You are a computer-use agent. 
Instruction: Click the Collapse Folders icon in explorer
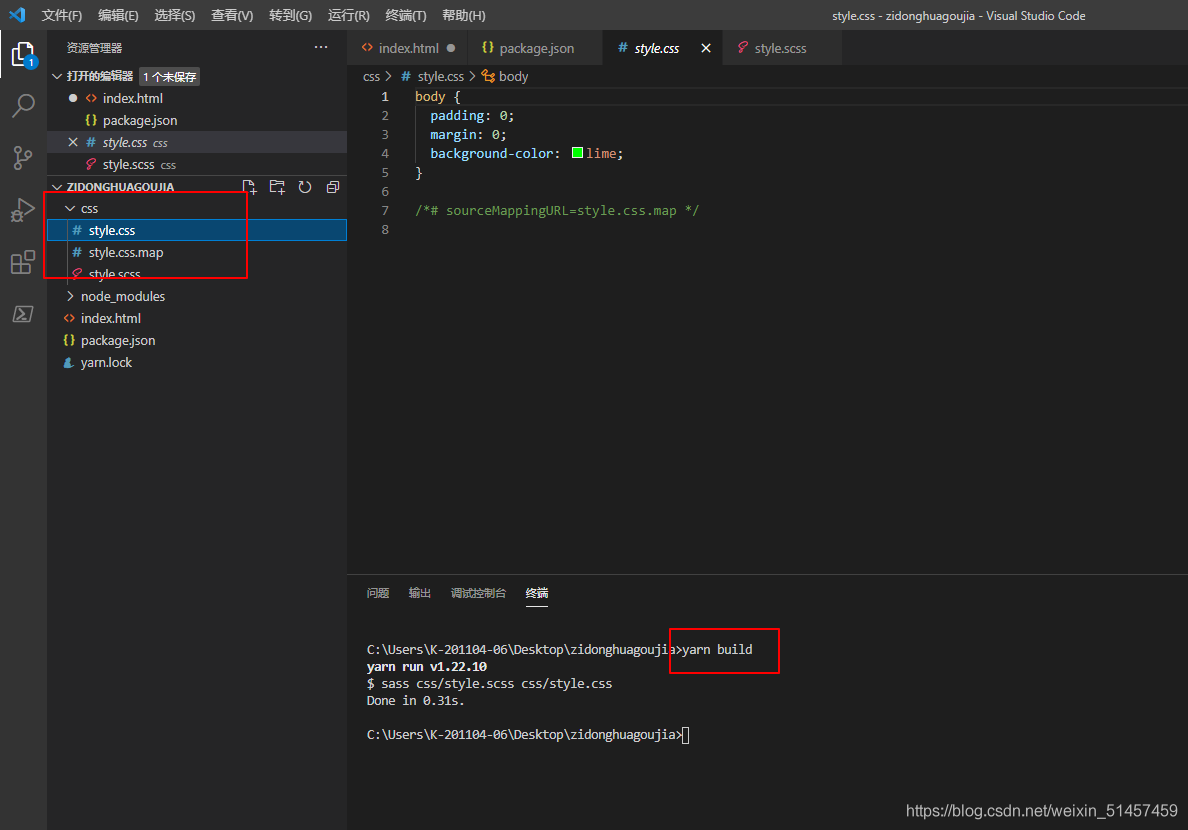coord(333,187)
